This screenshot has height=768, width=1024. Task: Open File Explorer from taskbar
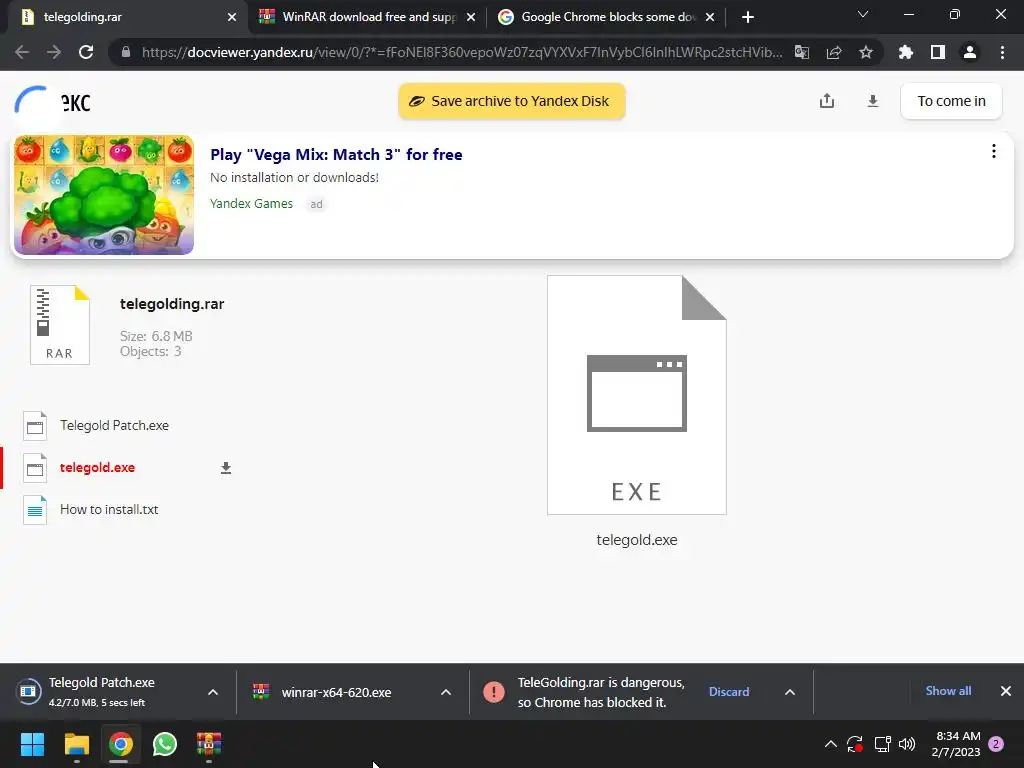[x=76, y=744]
